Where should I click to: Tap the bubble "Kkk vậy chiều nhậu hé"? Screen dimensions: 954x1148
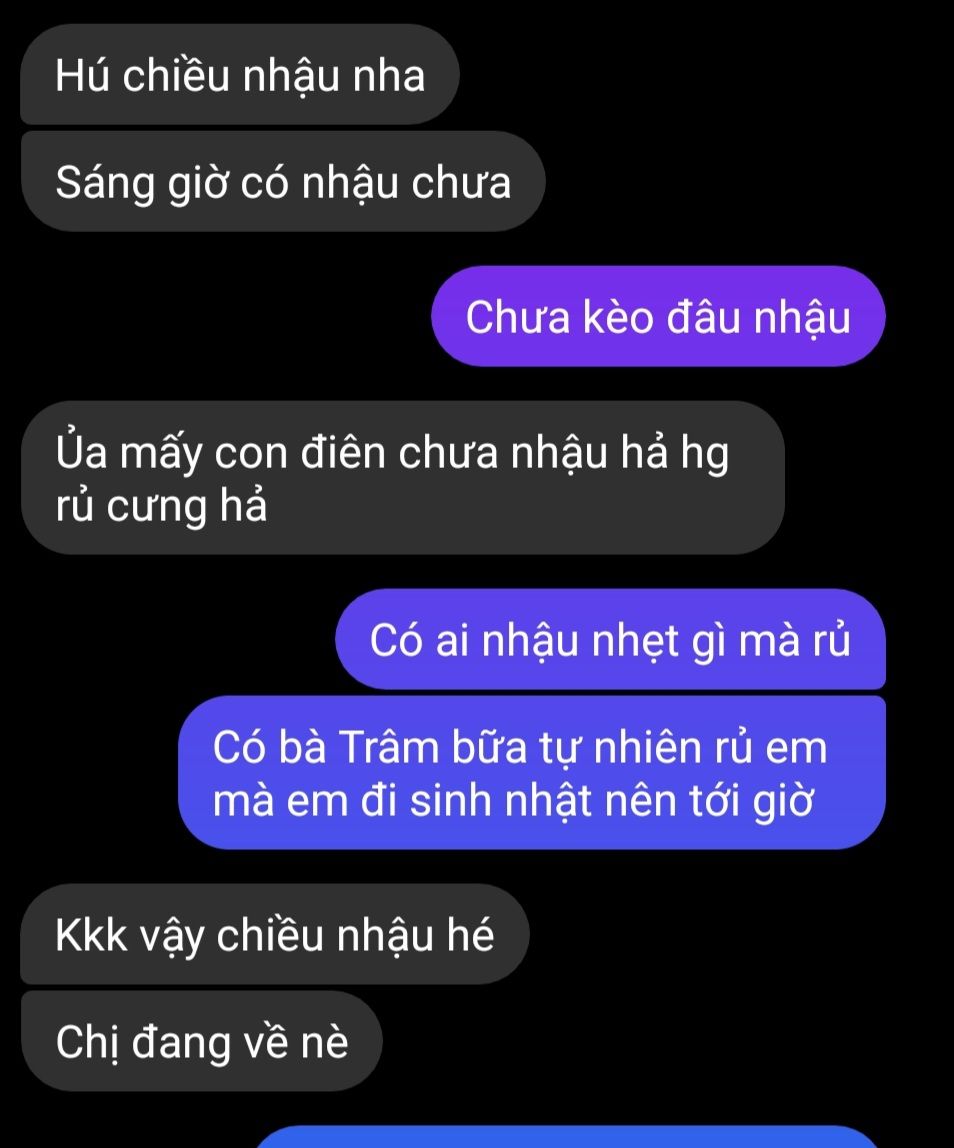pyautogui.click(x=275, y=934)
